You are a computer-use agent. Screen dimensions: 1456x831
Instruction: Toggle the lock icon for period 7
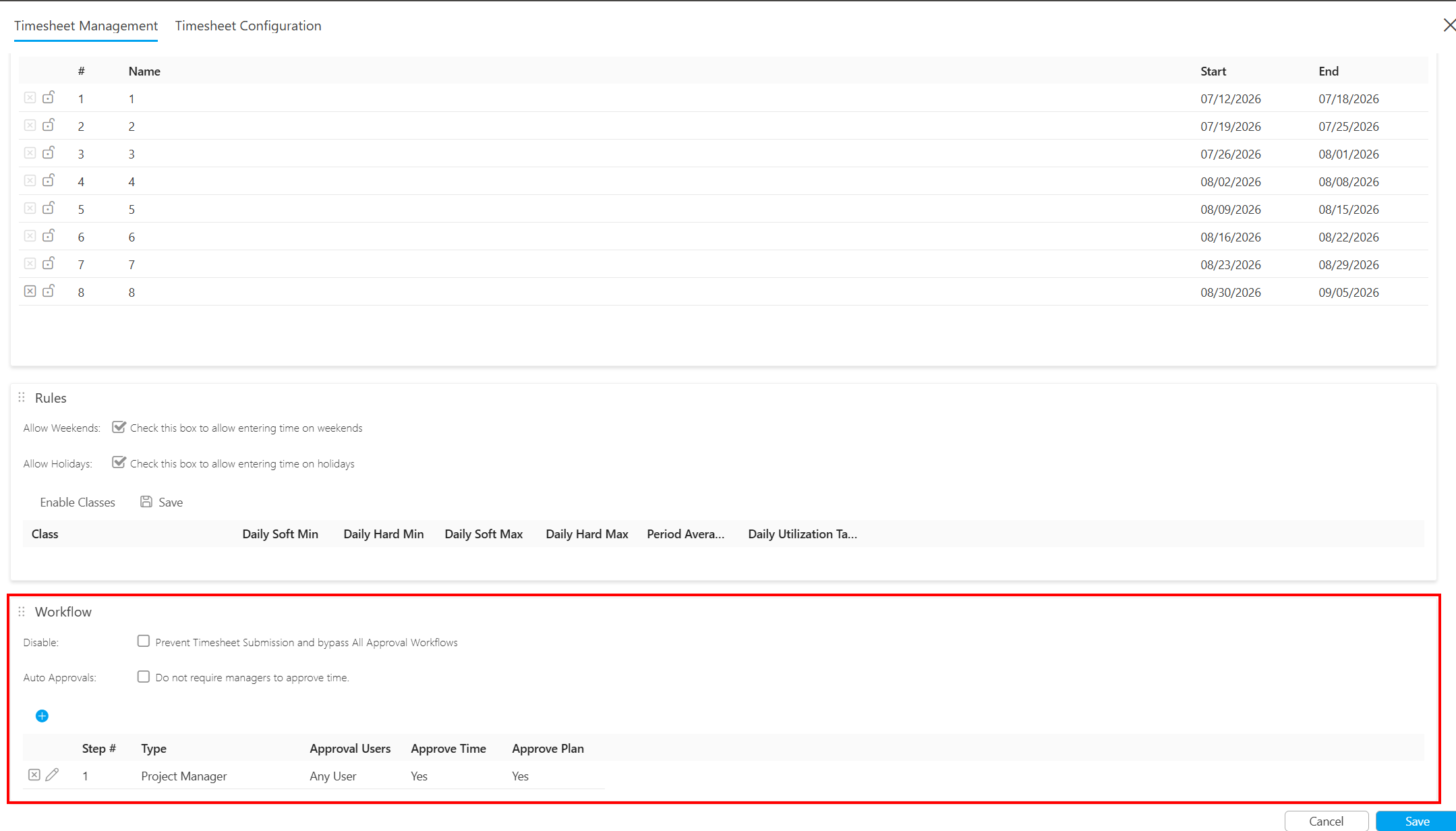point(49,263)
